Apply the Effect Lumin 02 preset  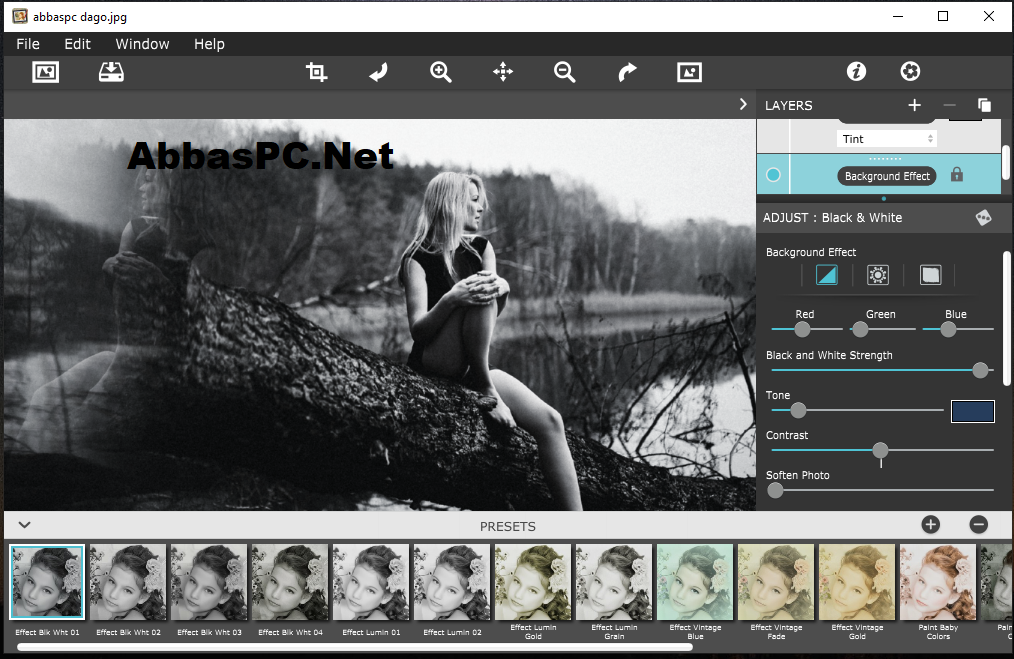point(452,582)
